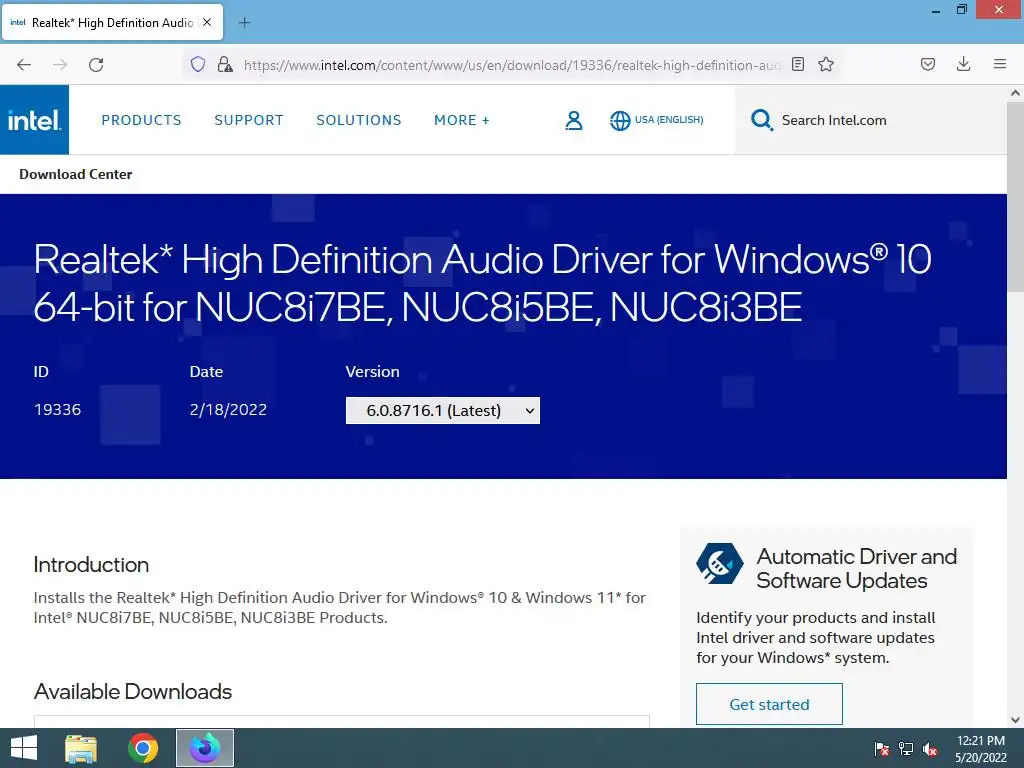Screen dimensions: 1024x768
Task: Click the network tray icon
Action: click(x=905, y=749)
